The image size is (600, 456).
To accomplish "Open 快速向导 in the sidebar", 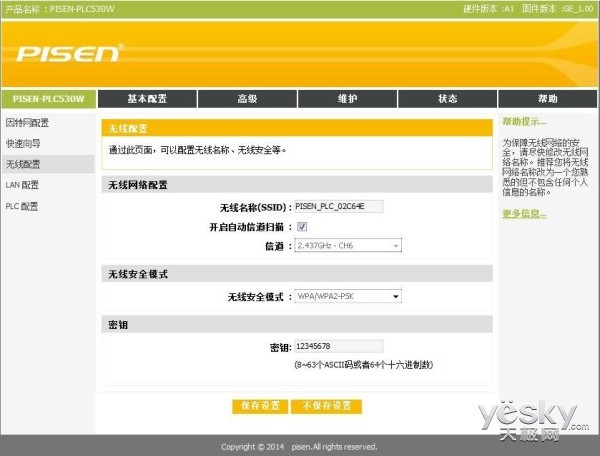I will (23, 144).
